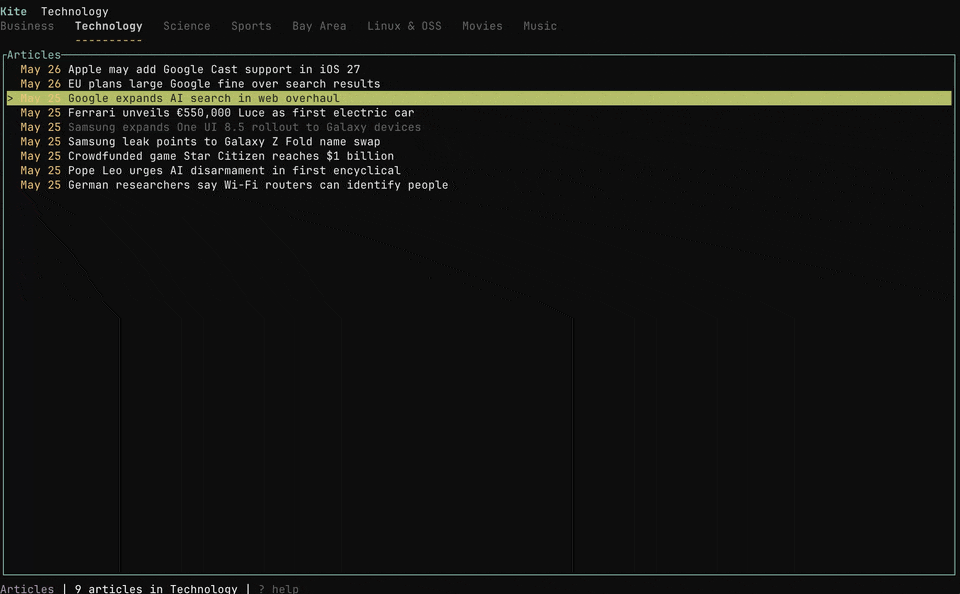Select the Technology tab

click(108, 26)
